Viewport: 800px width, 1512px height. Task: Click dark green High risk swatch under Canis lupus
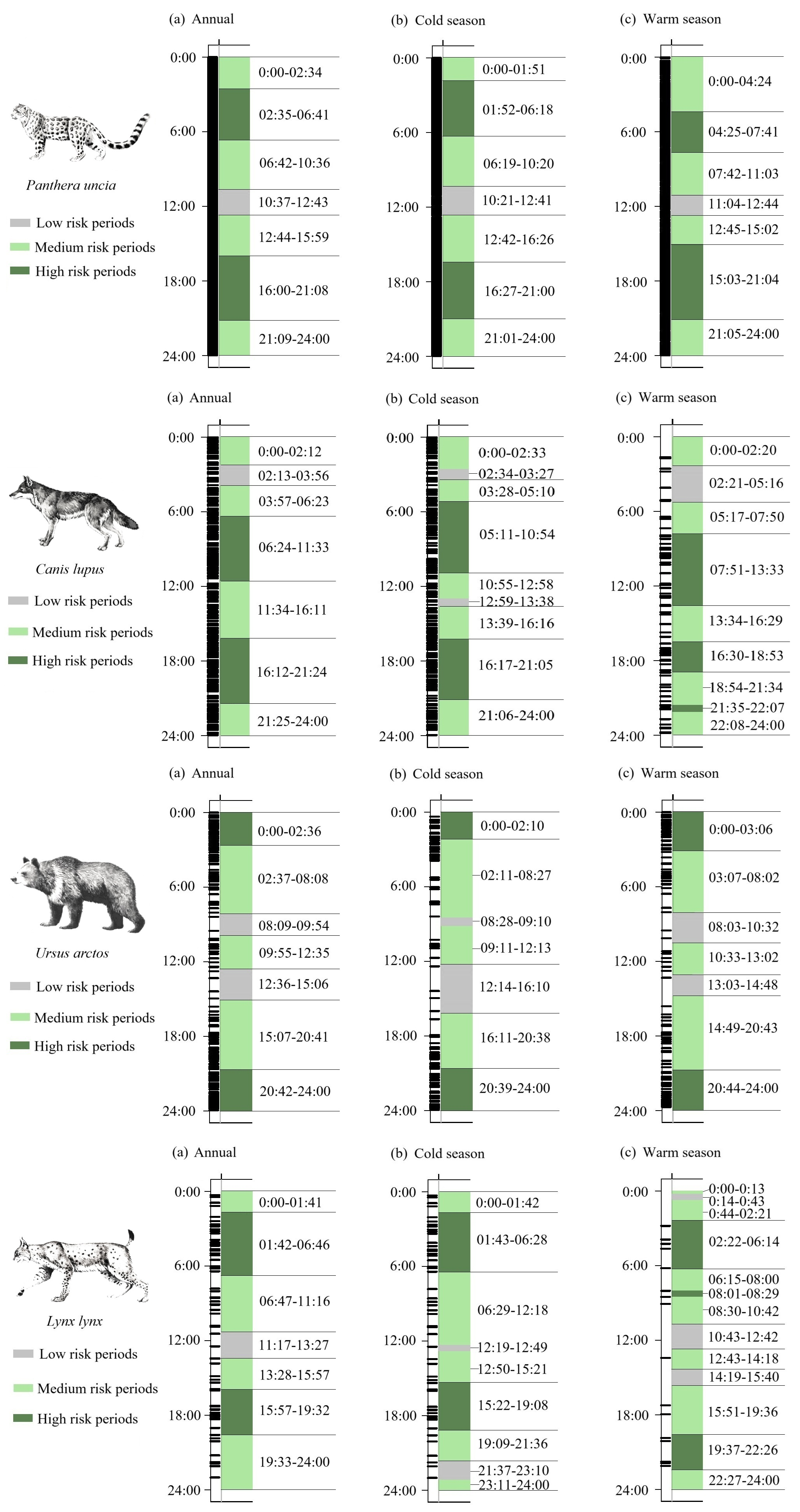coord(17,660)
